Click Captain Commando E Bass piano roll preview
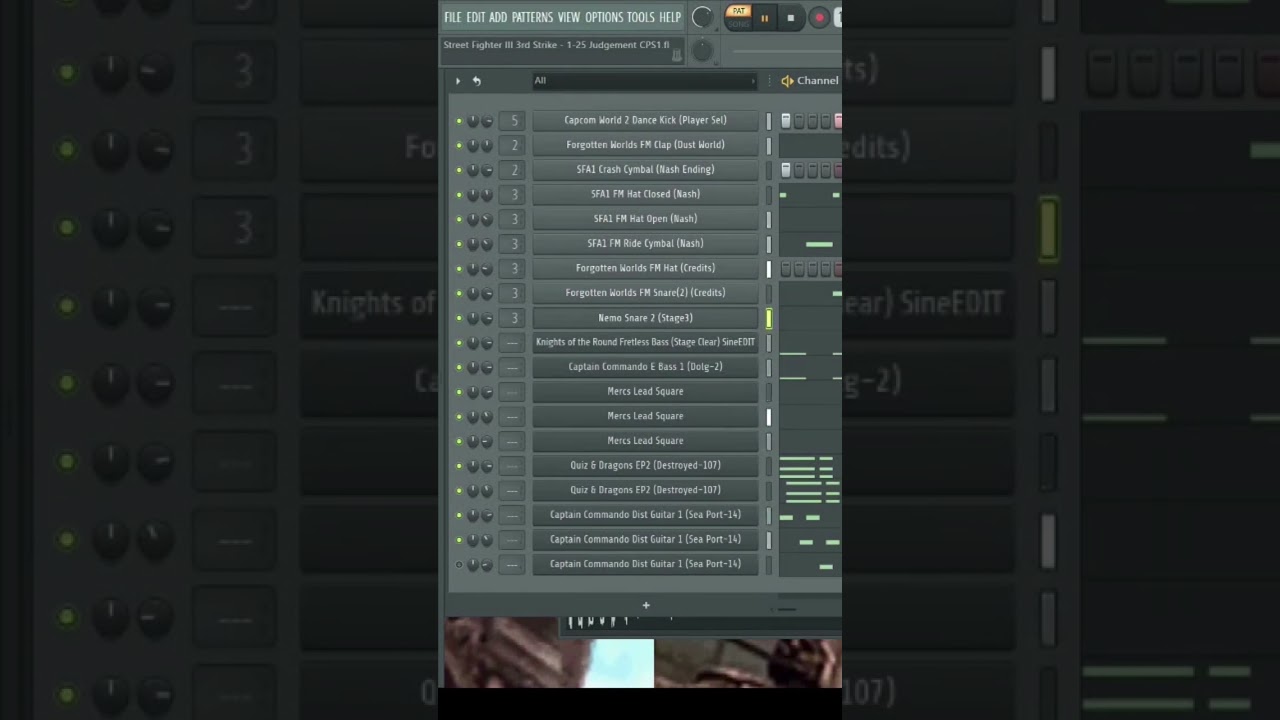The height and width of the screenshot is (720, 1280). coord(810,367)
